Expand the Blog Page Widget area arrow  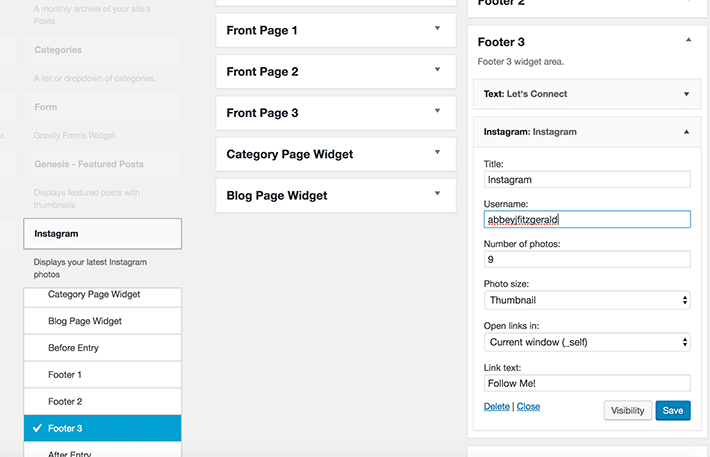[437, 194]
